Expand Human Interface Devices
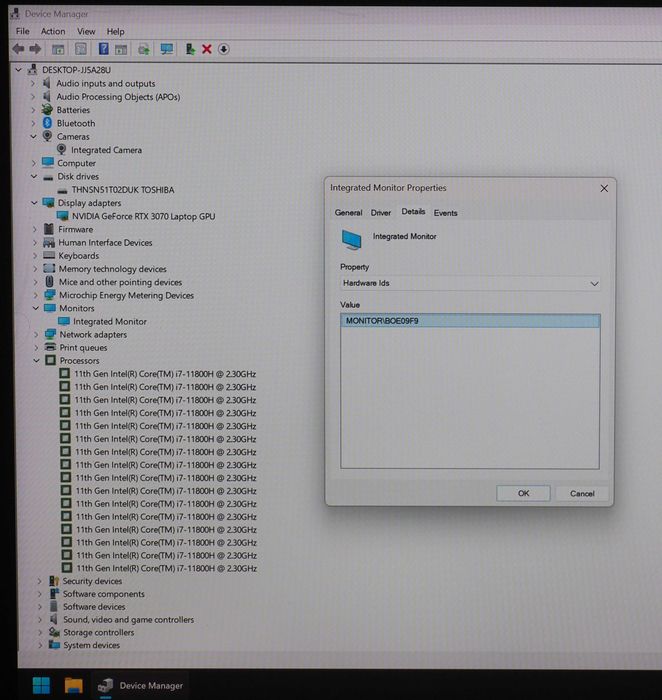 [x=35, y=242]
